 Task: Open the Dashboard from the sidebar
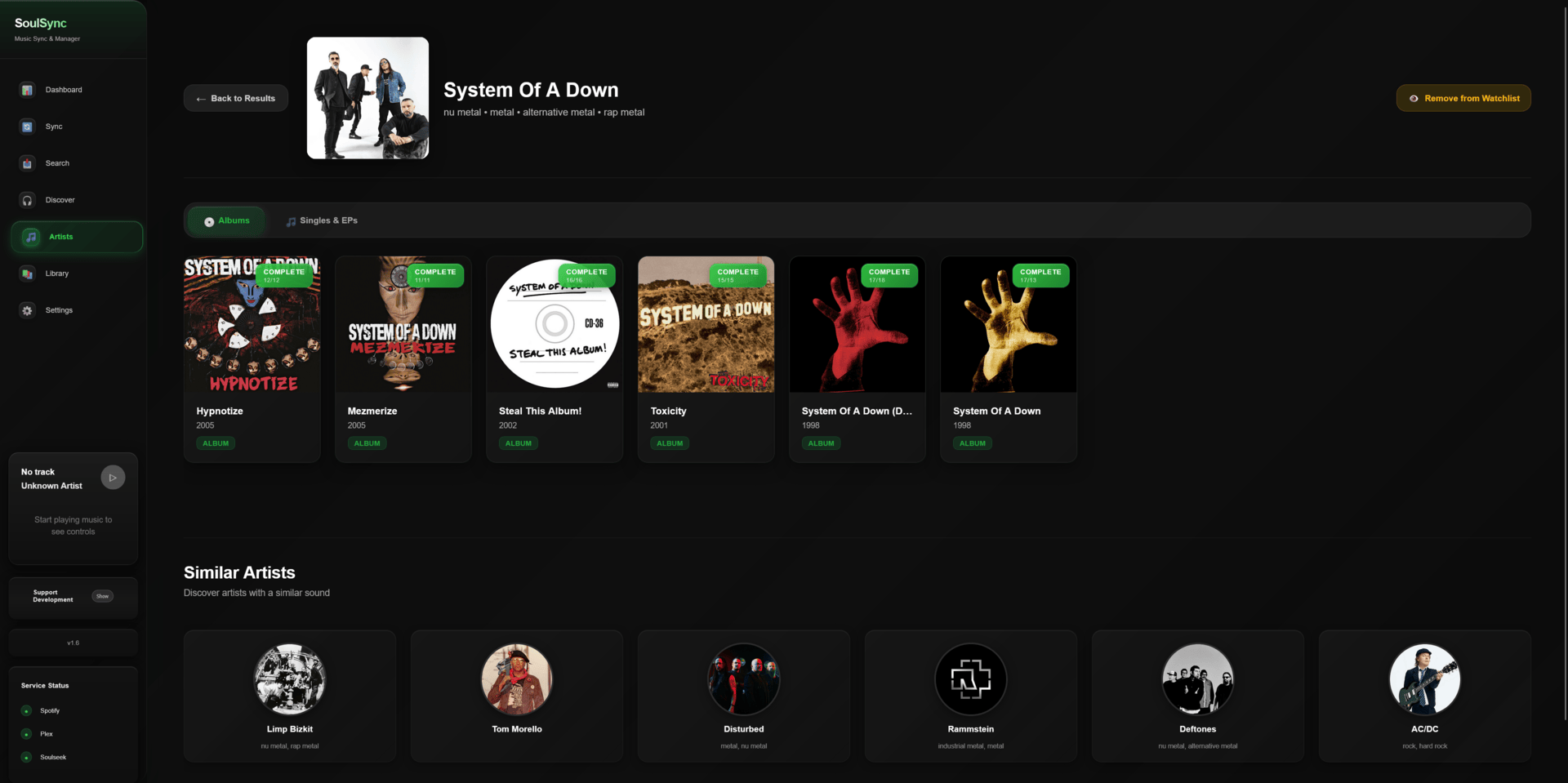pyautogui.click(x=29, y=90)
